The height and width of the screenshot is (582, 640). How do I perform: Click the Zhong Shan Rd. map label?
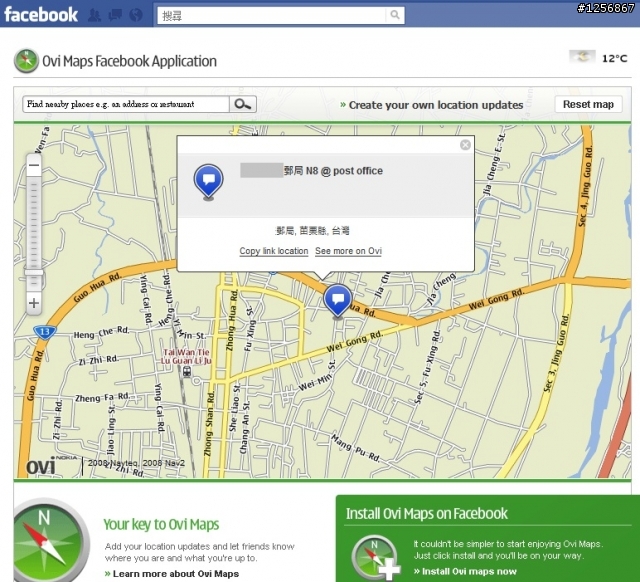[x=209, y=424]
